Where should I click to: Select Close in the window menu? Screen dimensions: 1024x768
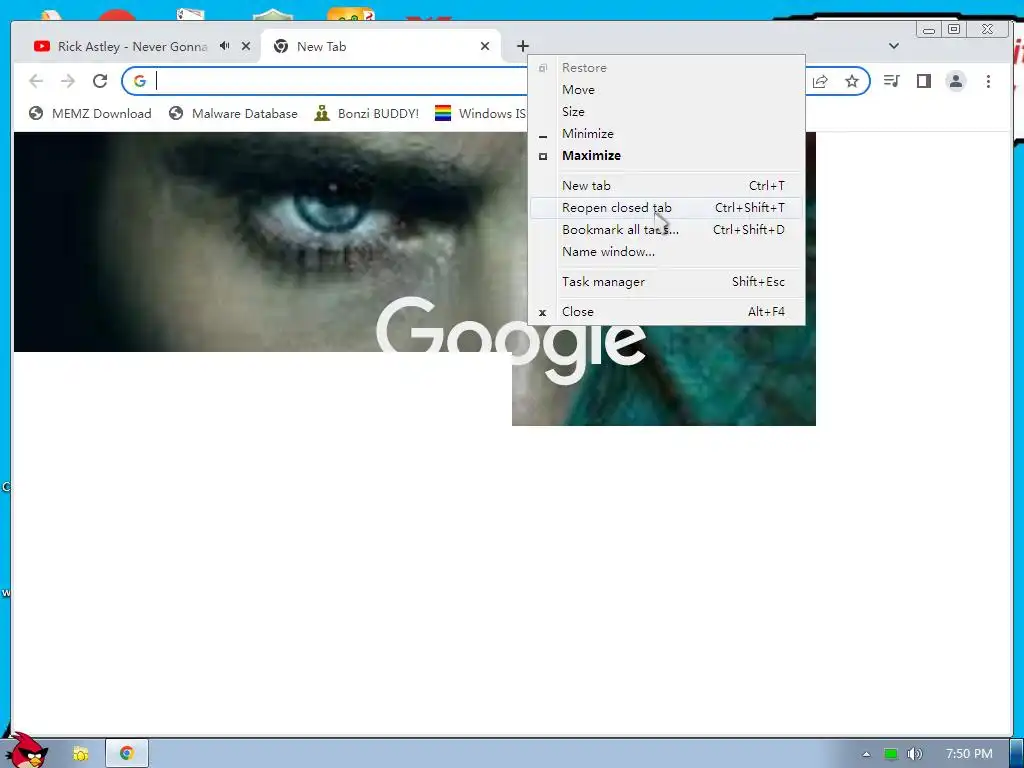(x=666, y=312)
